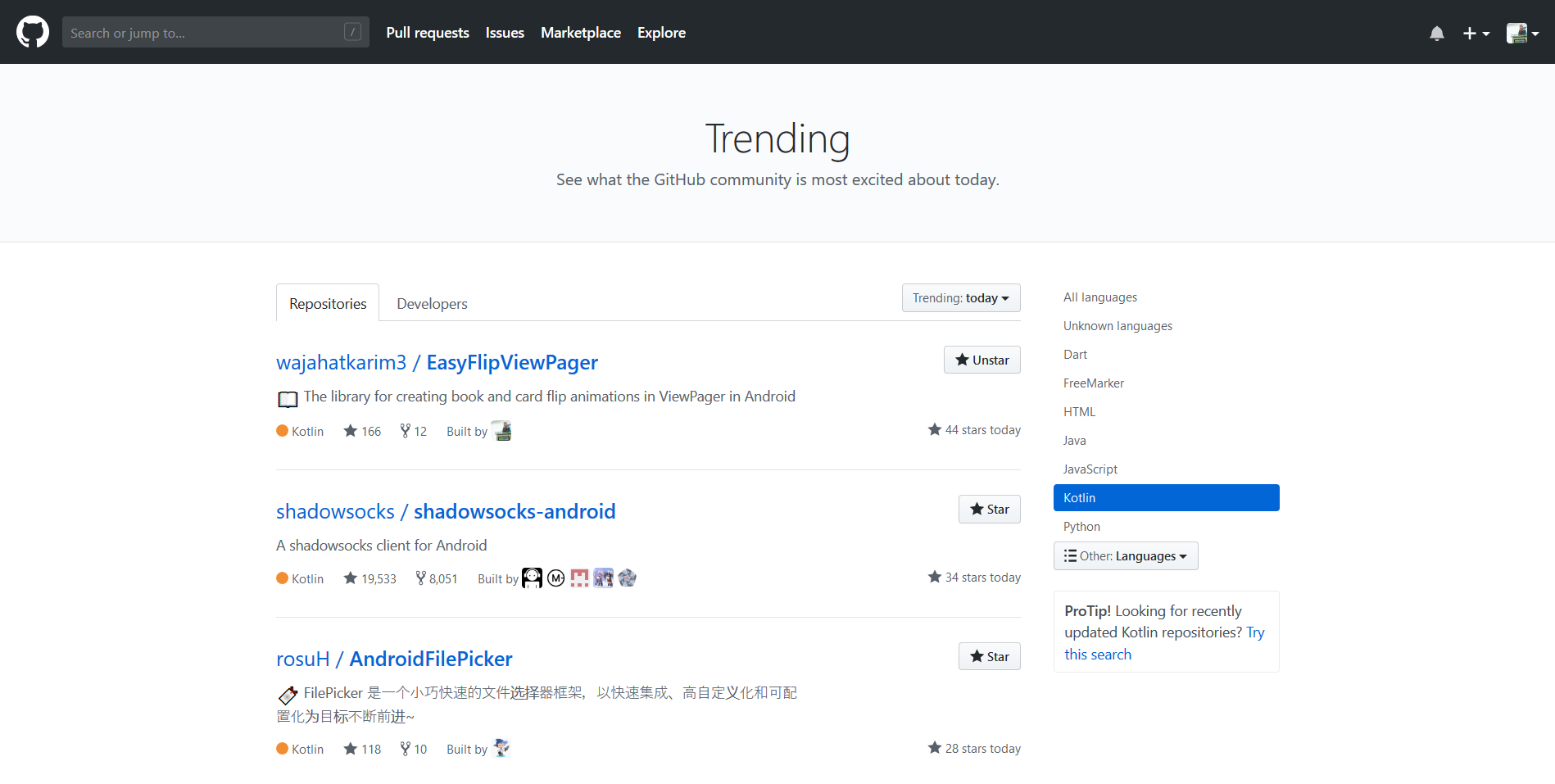Image resolution: width=1555 pixels, height=784 pixels.
Task: Switch to the Developers tab
Action: [x=432, y=303]
